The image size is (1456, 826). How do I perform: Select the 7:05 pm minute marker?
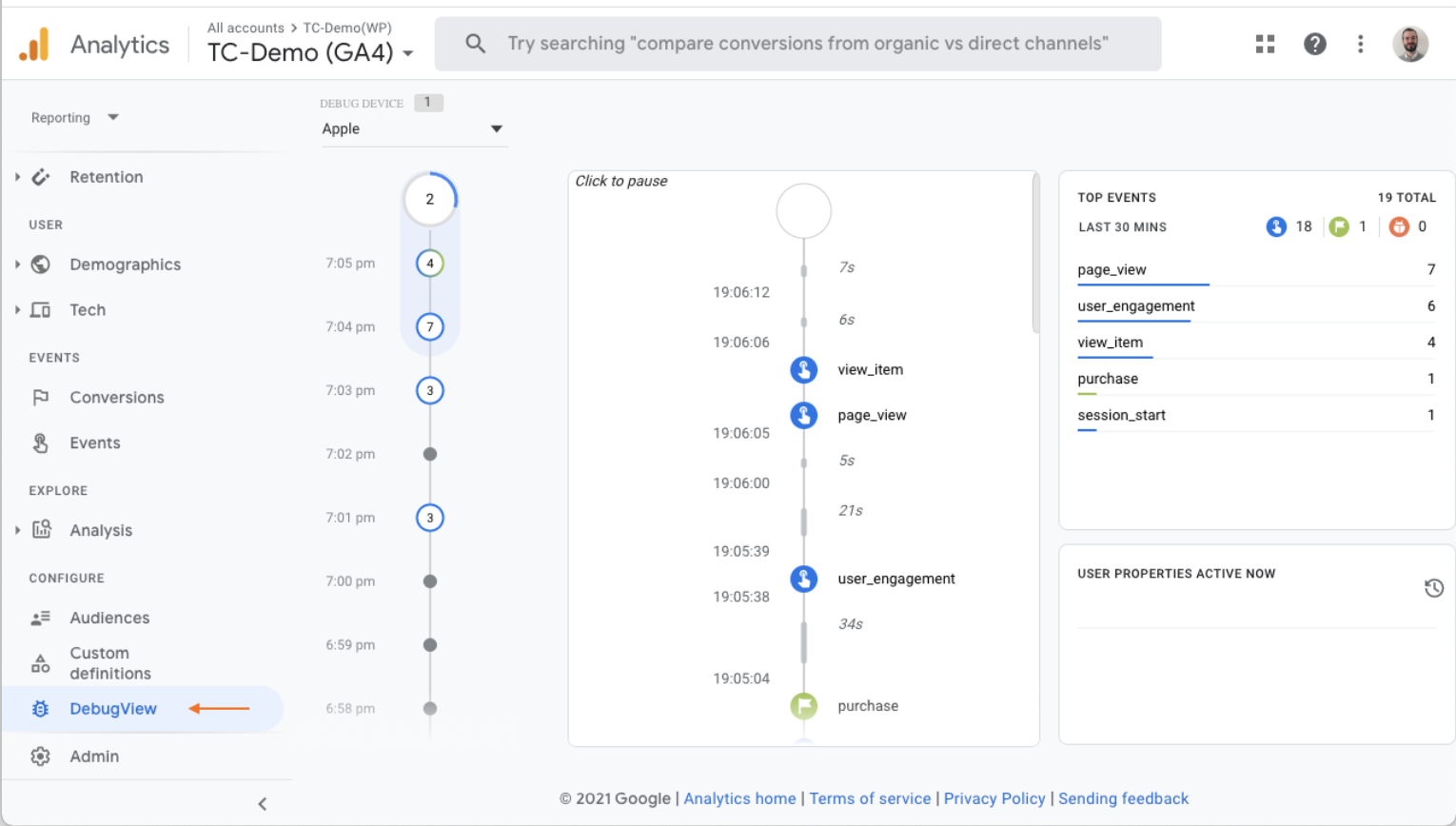coord(430,264)
